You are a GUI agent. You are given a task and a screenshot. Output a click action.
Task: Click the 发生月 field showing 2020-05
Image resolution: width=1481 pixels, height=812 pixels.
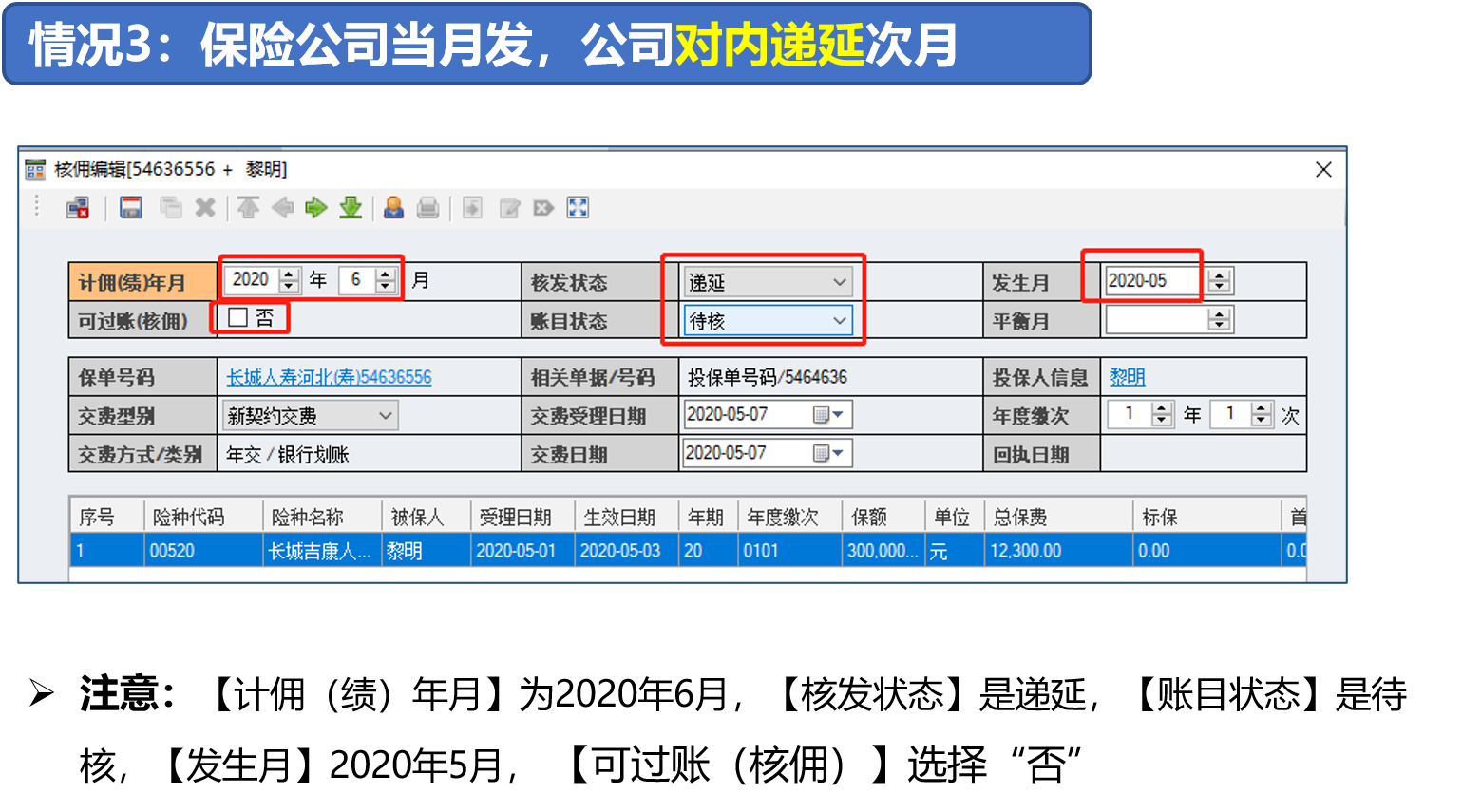pos(1153,281)
